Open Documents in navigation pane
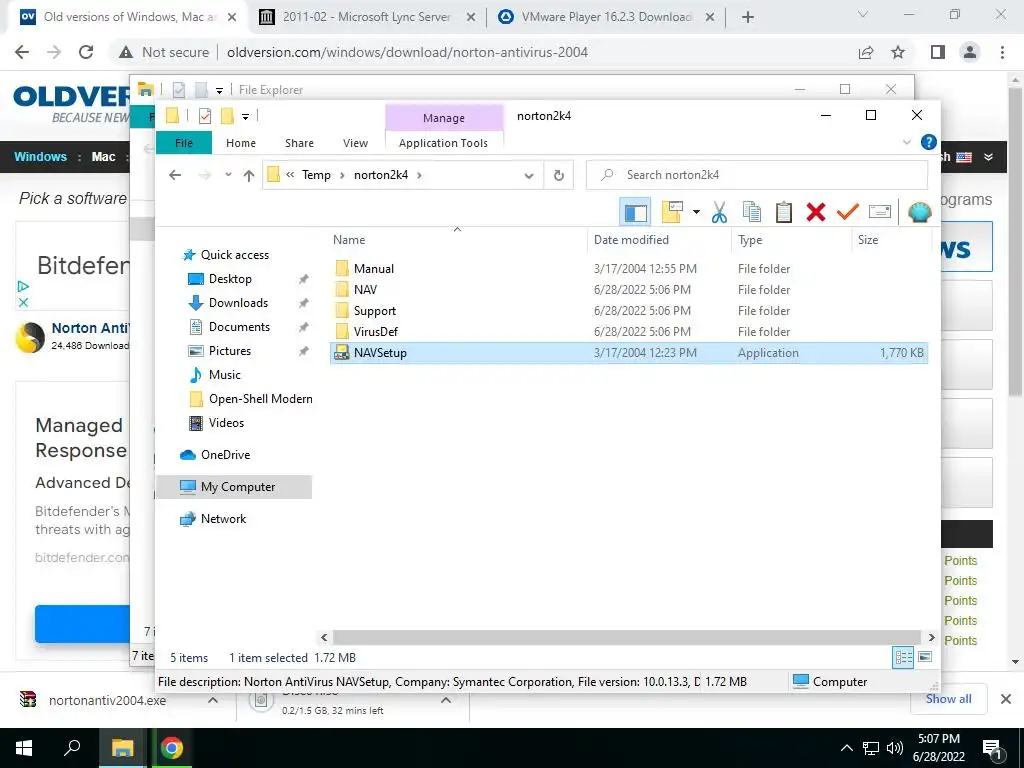Screen dimensions: 1024x768 point(238,327)
